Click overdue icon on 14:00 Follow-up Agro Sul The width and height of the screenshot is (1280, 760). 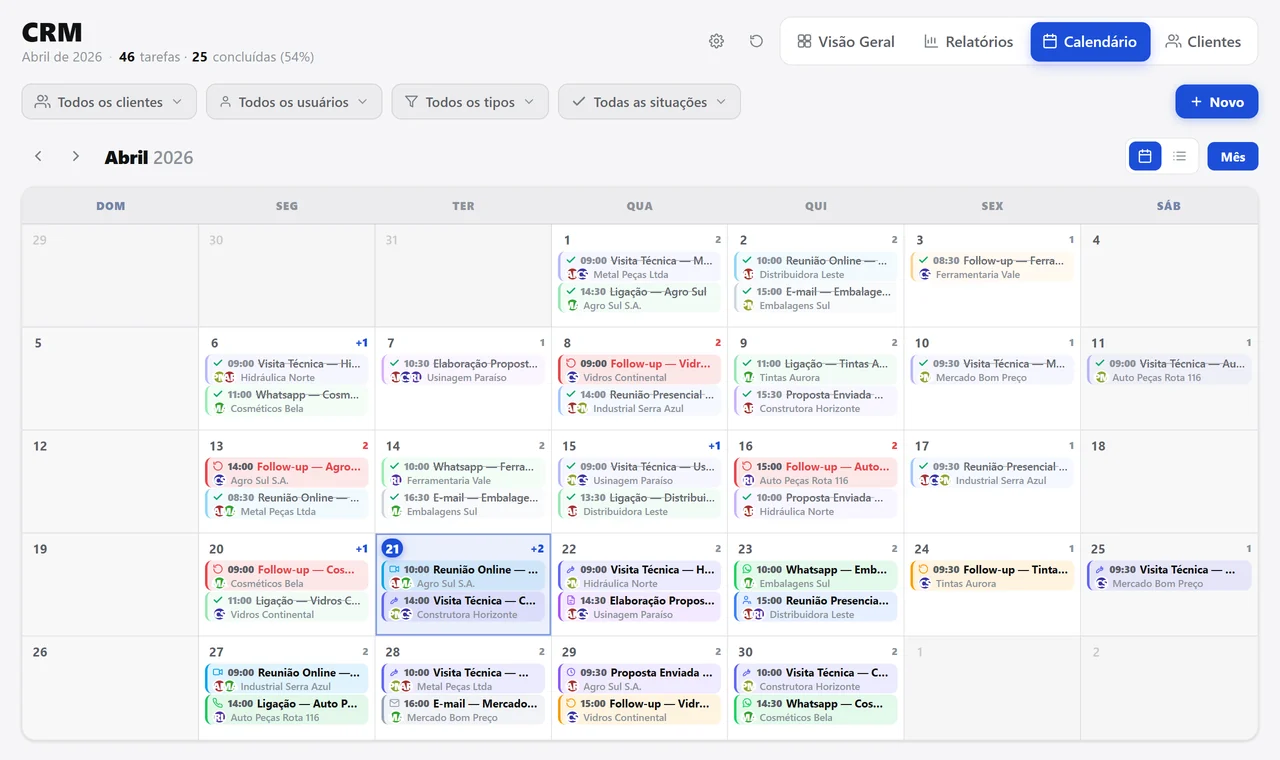click(x=218, y=467)
